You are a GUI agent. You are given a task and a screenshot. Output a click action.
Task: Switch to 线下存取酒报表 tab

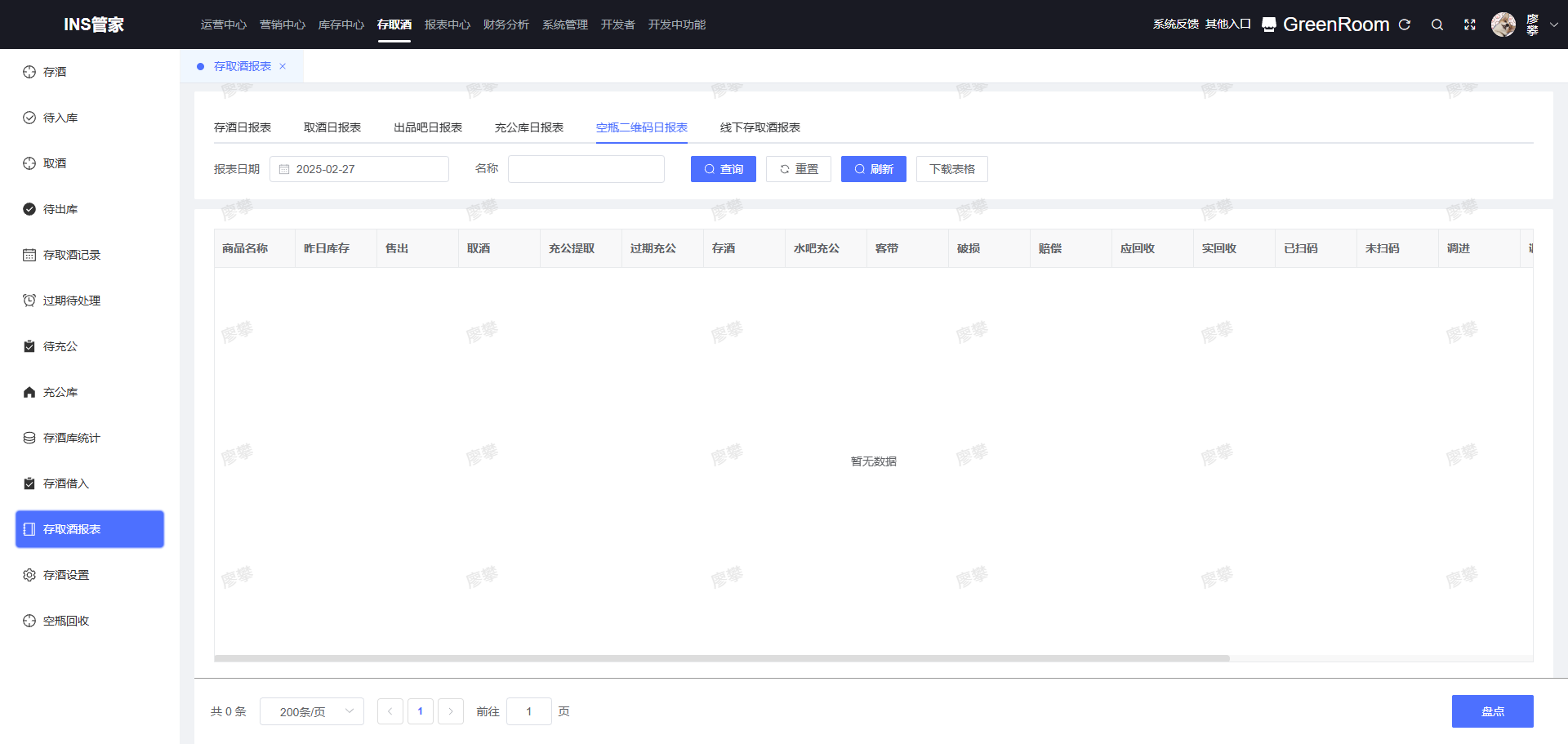tap(760, 127)
